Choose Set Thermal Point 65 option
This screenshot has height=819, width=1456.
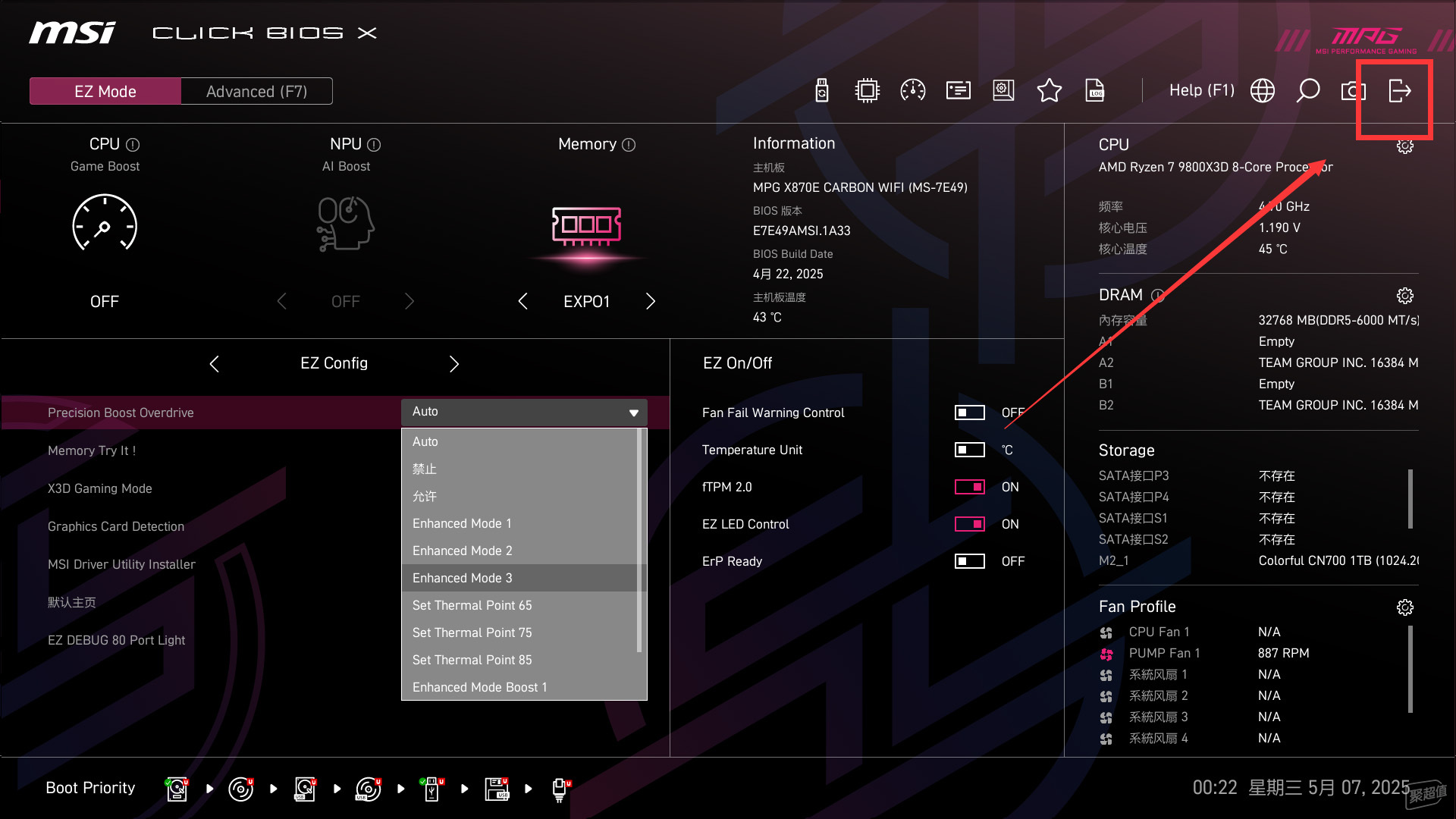[519, 605]
